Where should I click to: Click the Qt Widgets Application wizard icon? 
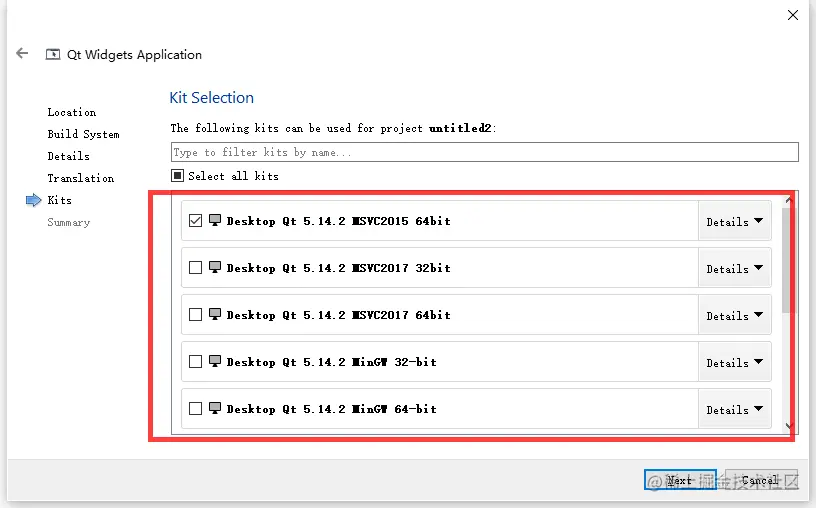pos(53,55)
